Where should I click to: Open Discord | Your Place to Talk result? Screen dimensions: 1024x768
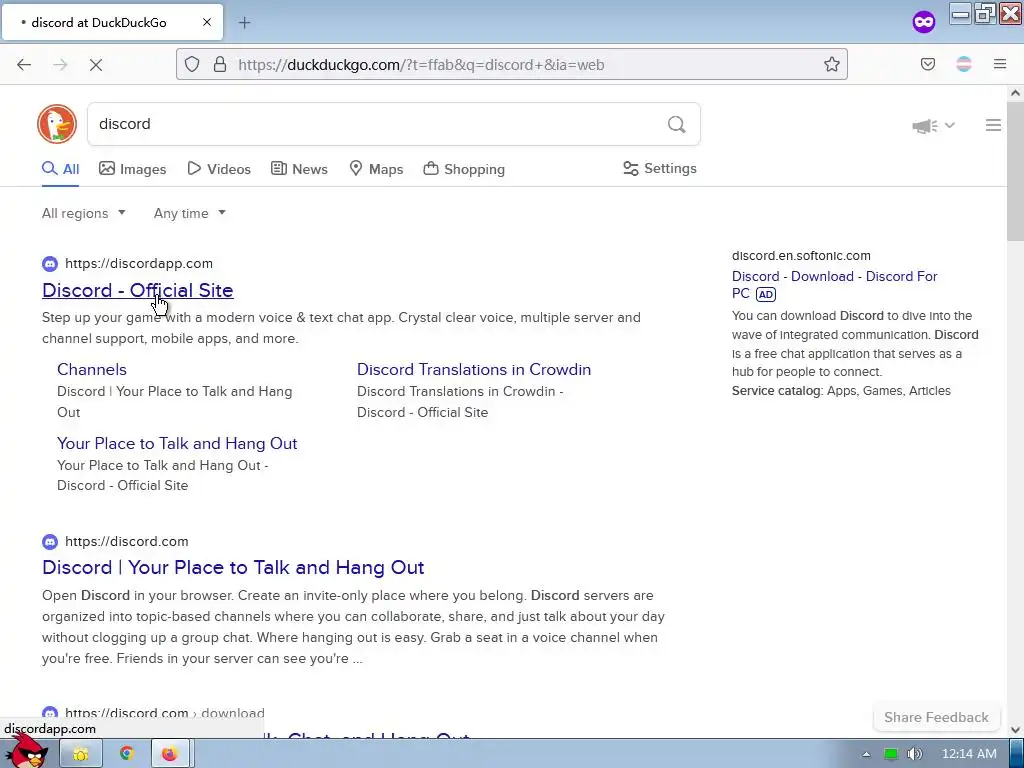coord(233,568)
